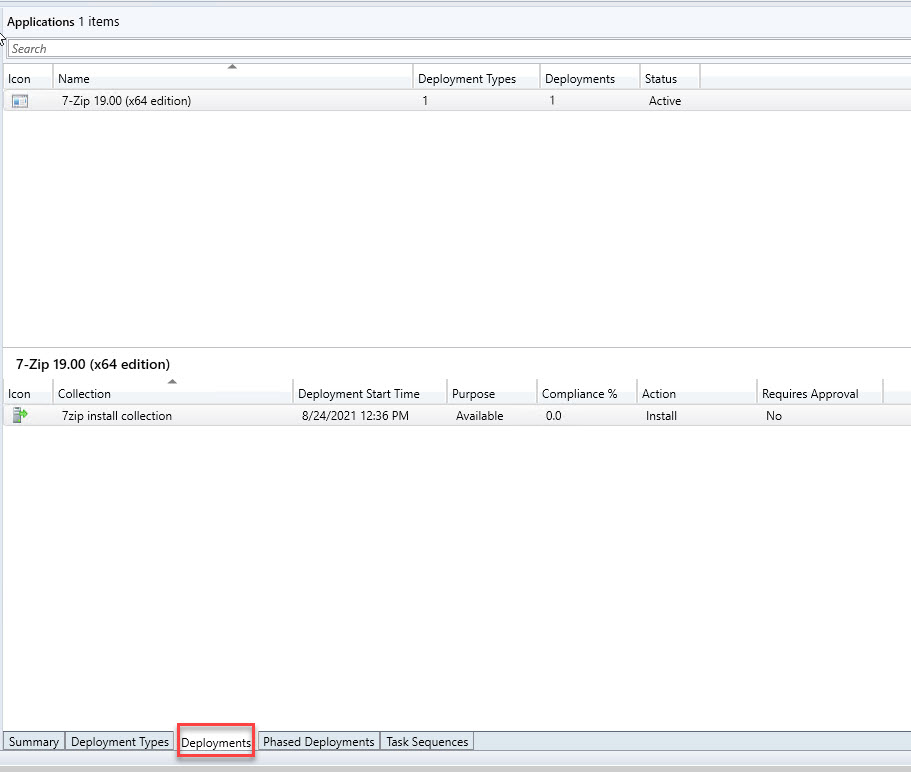Sort deployments by Collection column header

tap(172, 394)
